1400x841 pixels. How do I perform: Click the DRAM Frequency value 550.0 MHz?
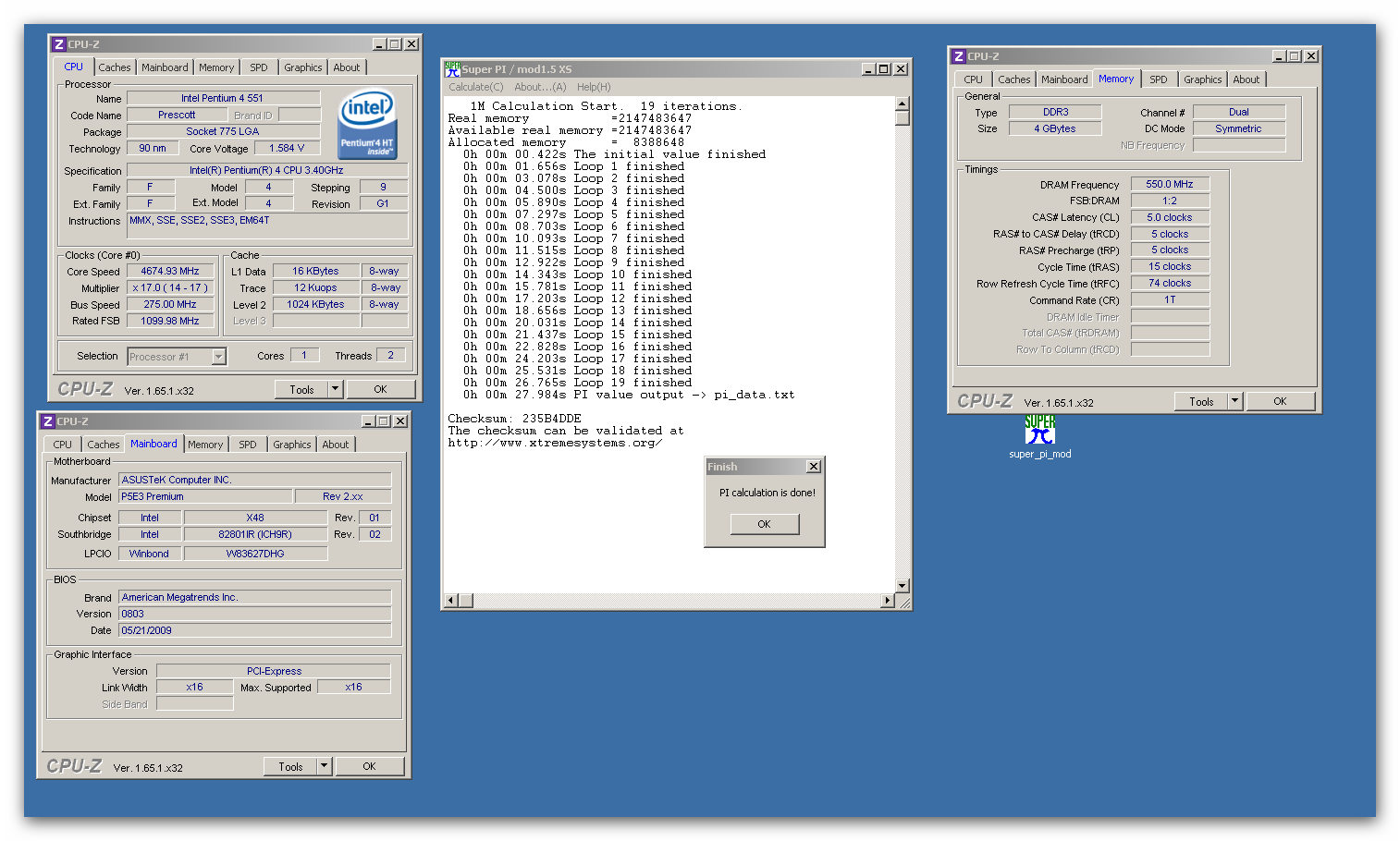(x=1170, y=184)
